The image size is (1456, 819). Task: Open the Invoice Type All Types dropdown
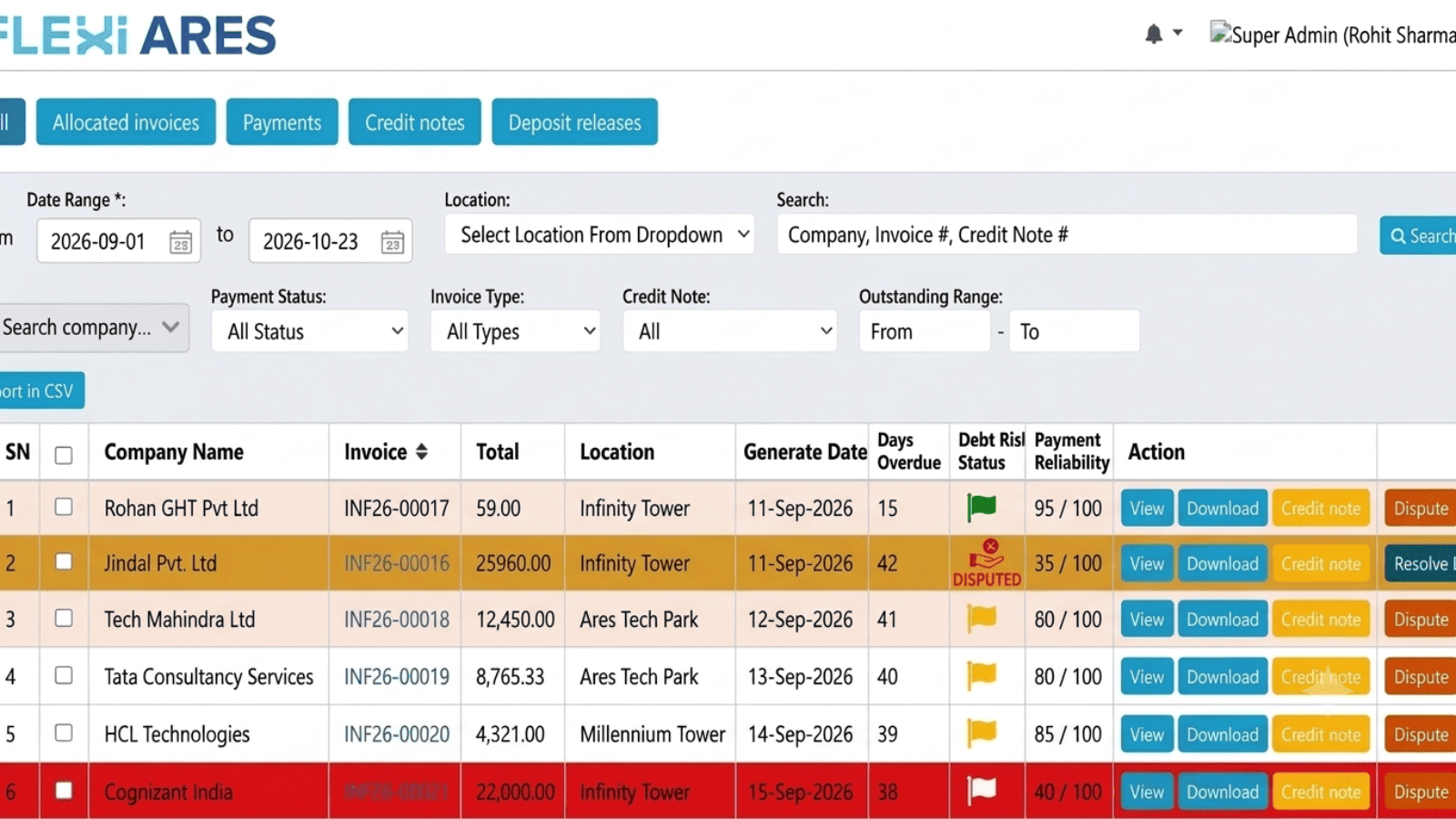515,331
